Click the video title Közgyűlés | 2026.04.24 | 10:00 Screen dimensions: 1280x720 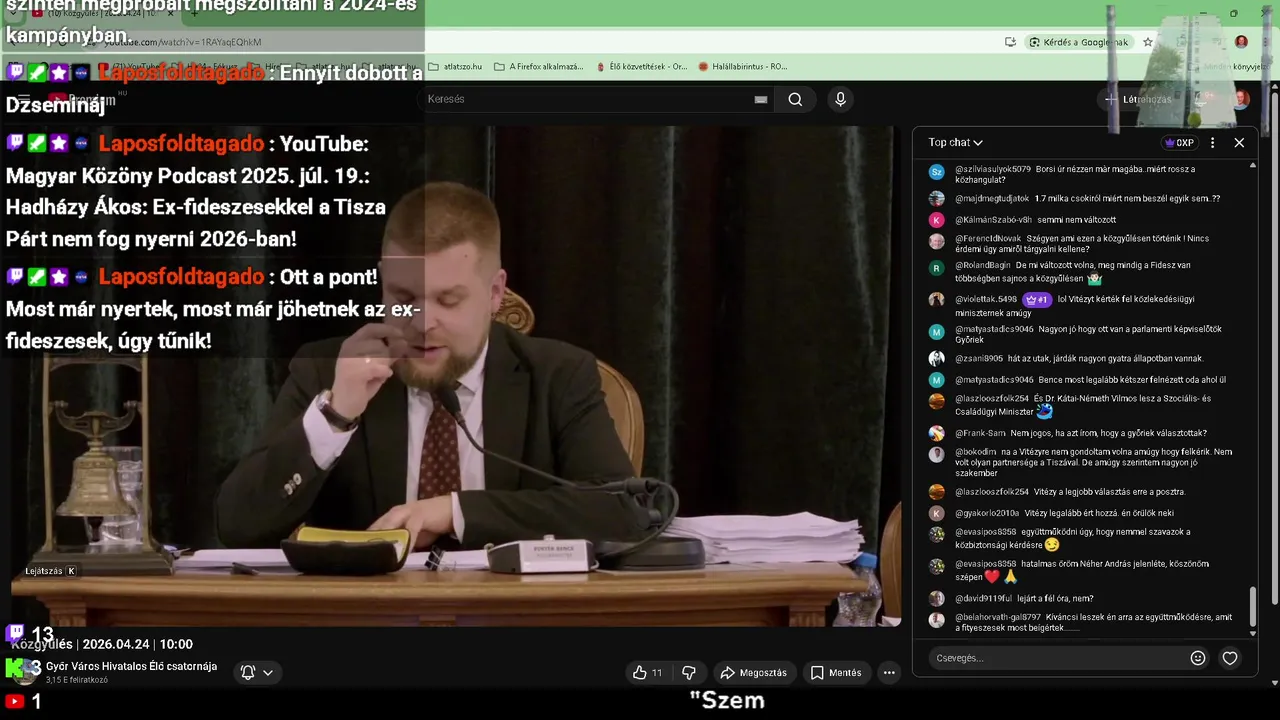coord(102,644)
